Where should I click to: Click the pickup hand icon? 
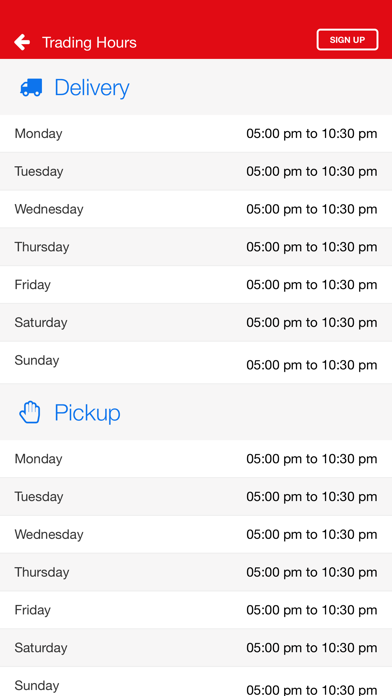coord(30,412)
